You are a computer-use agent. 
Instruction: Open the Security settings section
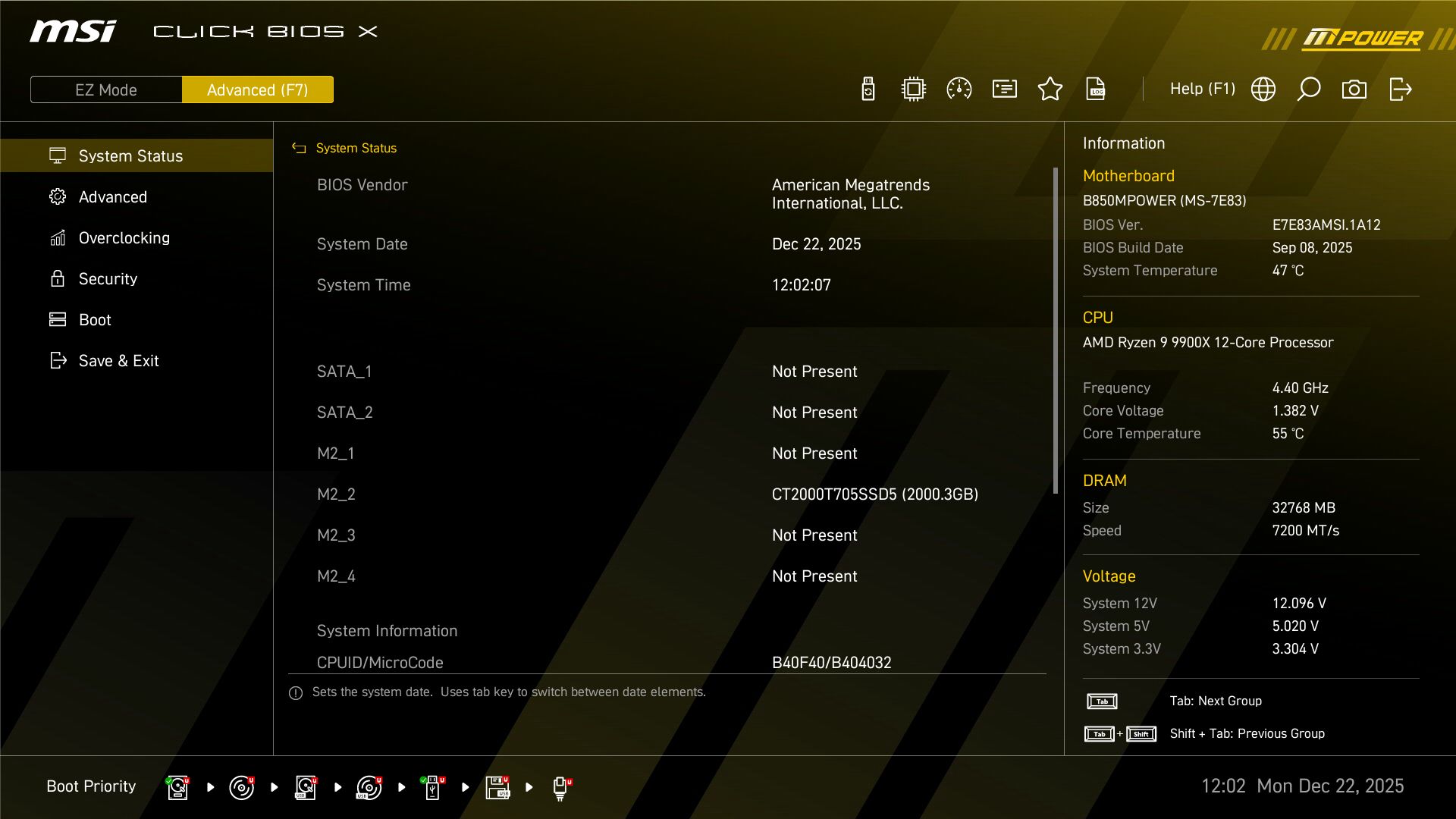coord(108,278)
